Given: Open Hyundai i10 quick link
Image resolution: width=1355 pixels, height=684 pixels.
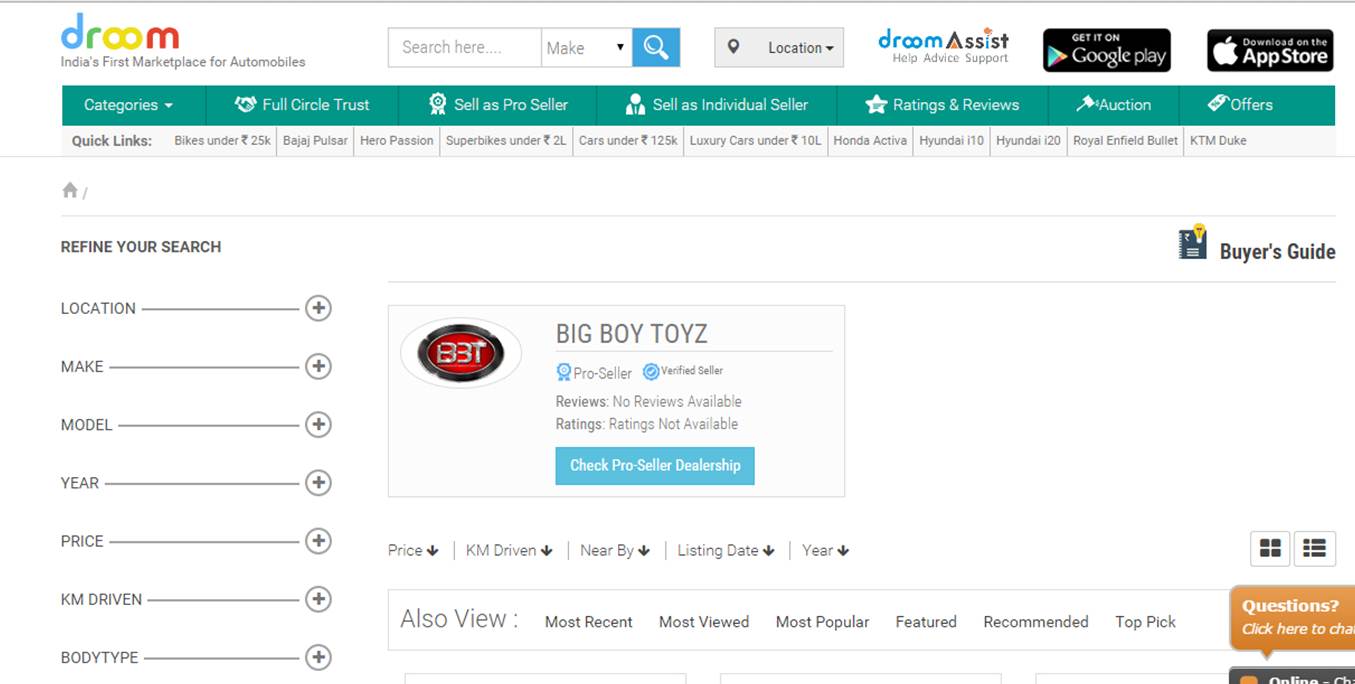Looking at the screenshot, I should point(952,141).
